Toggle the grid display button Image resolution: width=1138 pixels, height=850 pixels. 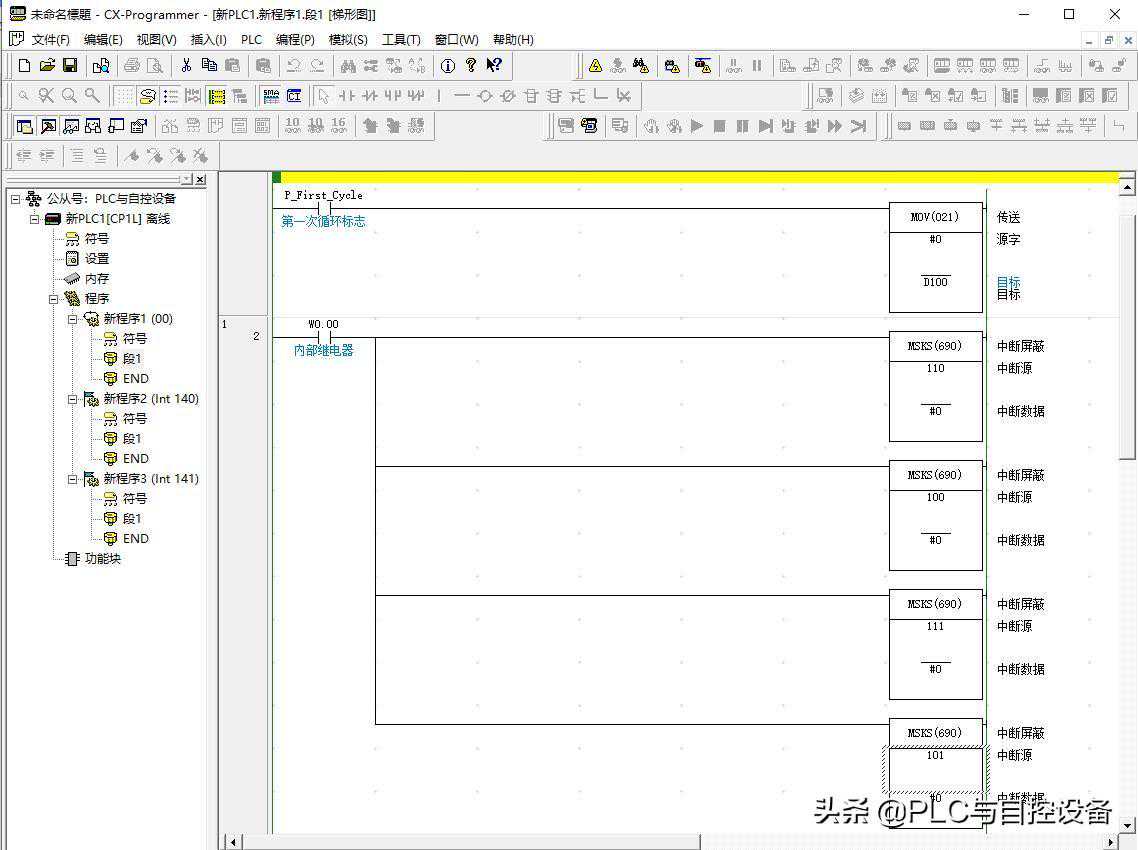click(124, 96)
